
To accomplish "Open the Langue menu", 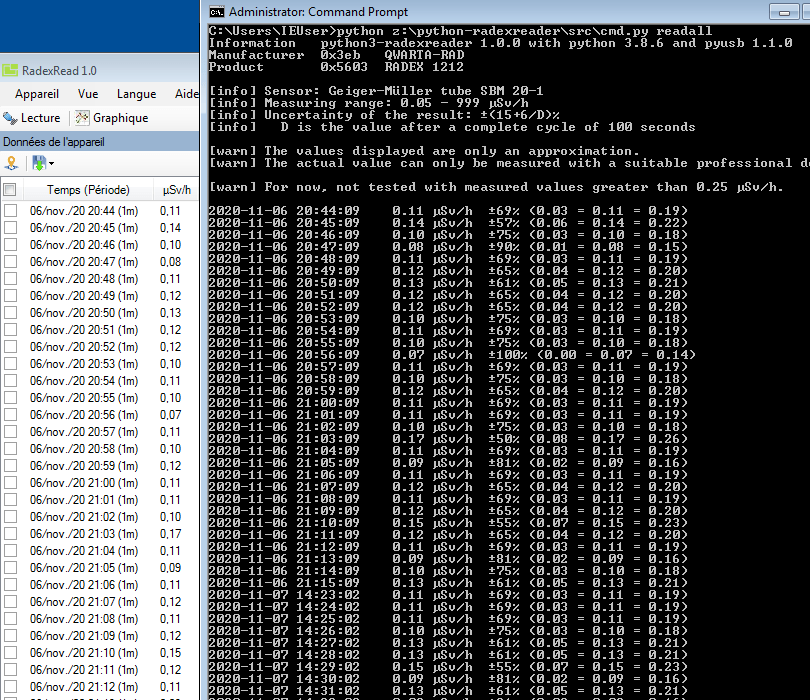I will click(136, 94).
